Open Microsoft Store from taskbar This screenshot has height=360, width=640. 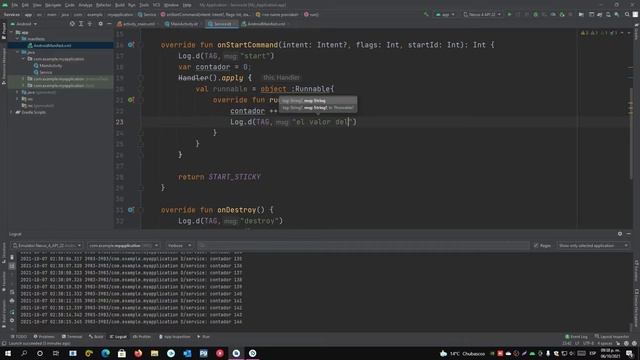[x=122, y=353]
